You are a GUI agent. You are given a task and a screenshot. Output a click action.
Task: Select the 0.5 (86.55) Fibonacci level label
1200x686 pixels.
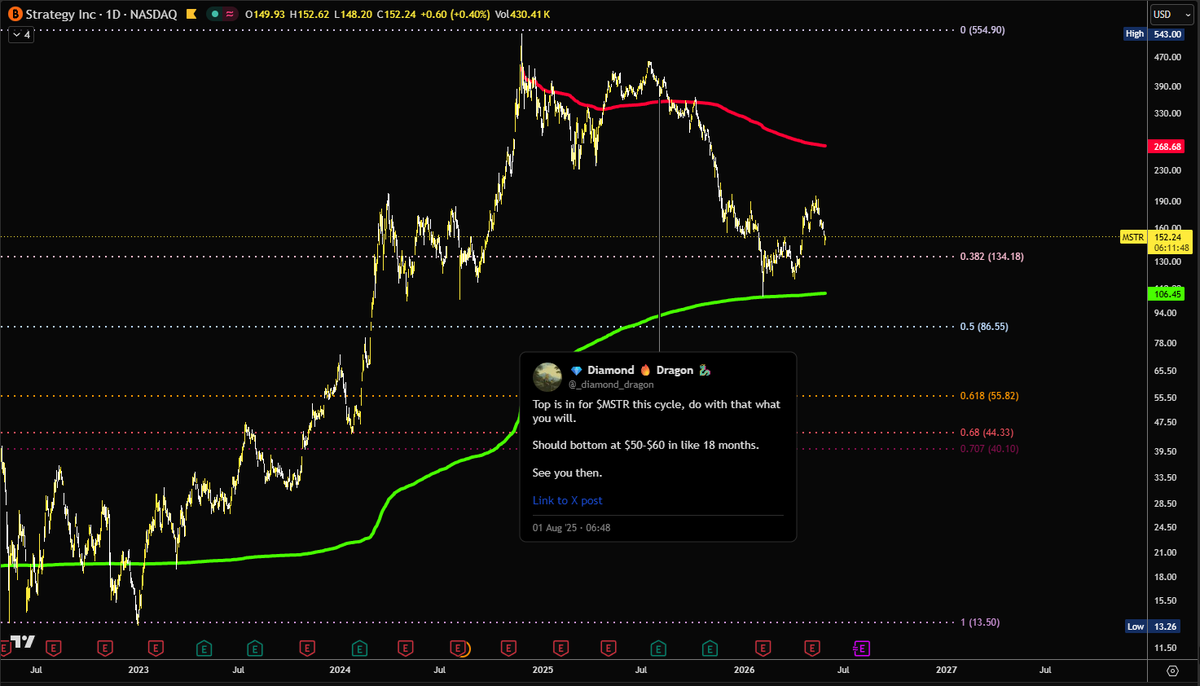(x=984, y=326)
